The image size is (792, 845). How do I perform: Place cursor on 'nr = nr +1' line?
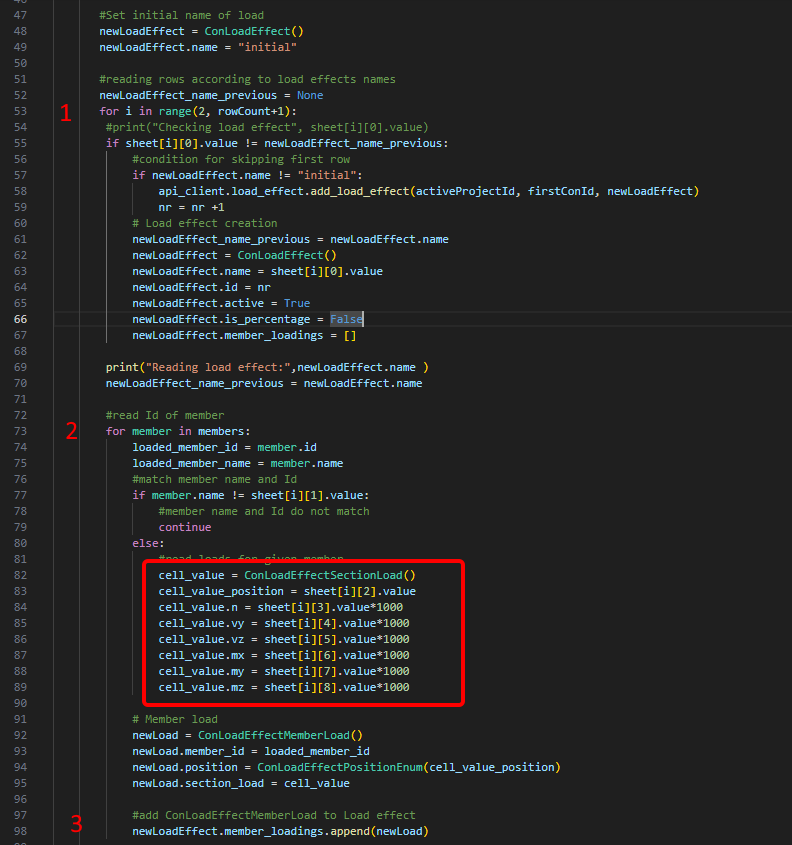click(191, 207)
